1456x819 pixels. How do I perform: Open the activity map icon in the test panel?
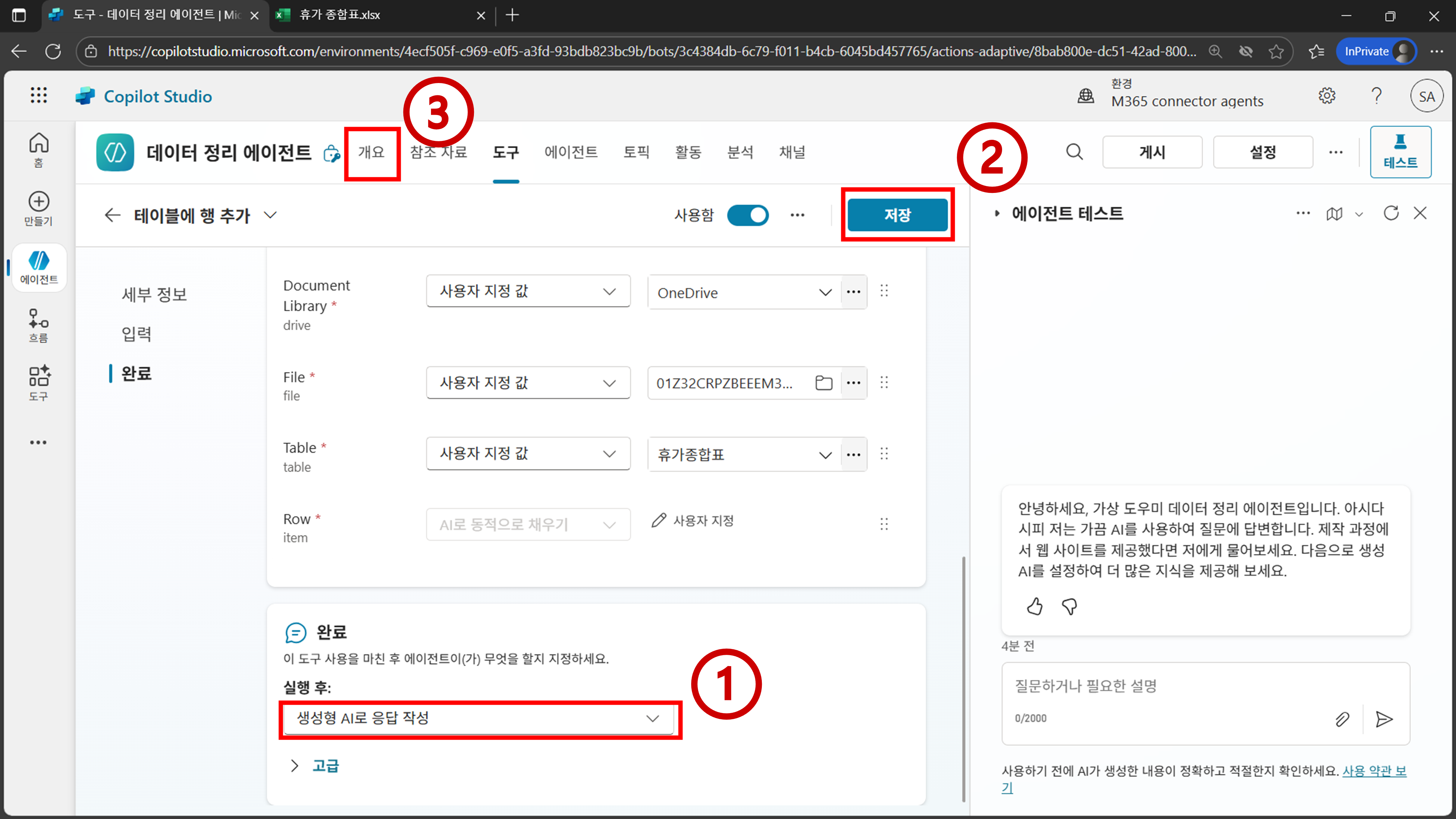point(1334,214)
